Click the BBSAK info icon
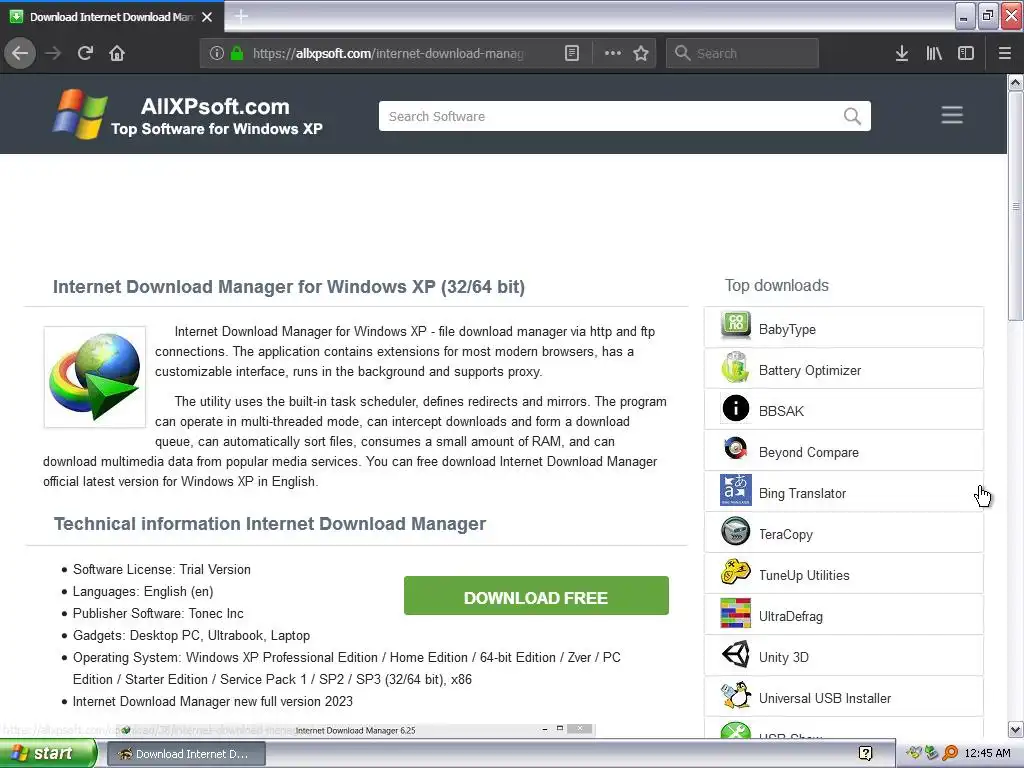 click(735, 408)
